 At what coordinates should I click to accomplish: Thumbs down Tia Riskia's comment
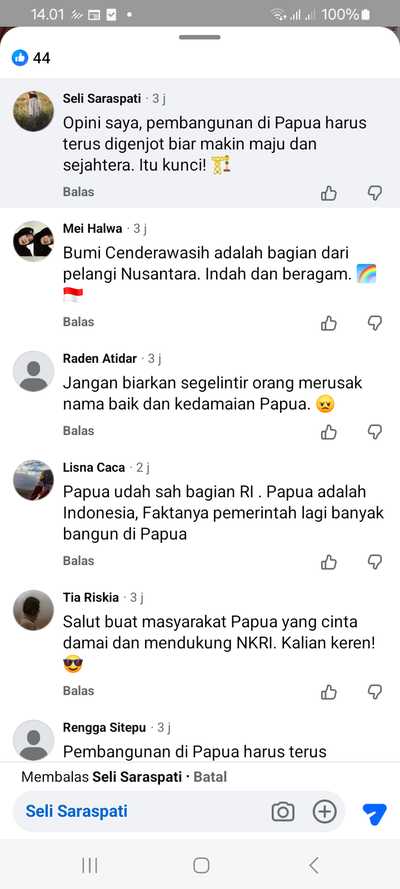(375, 692)
